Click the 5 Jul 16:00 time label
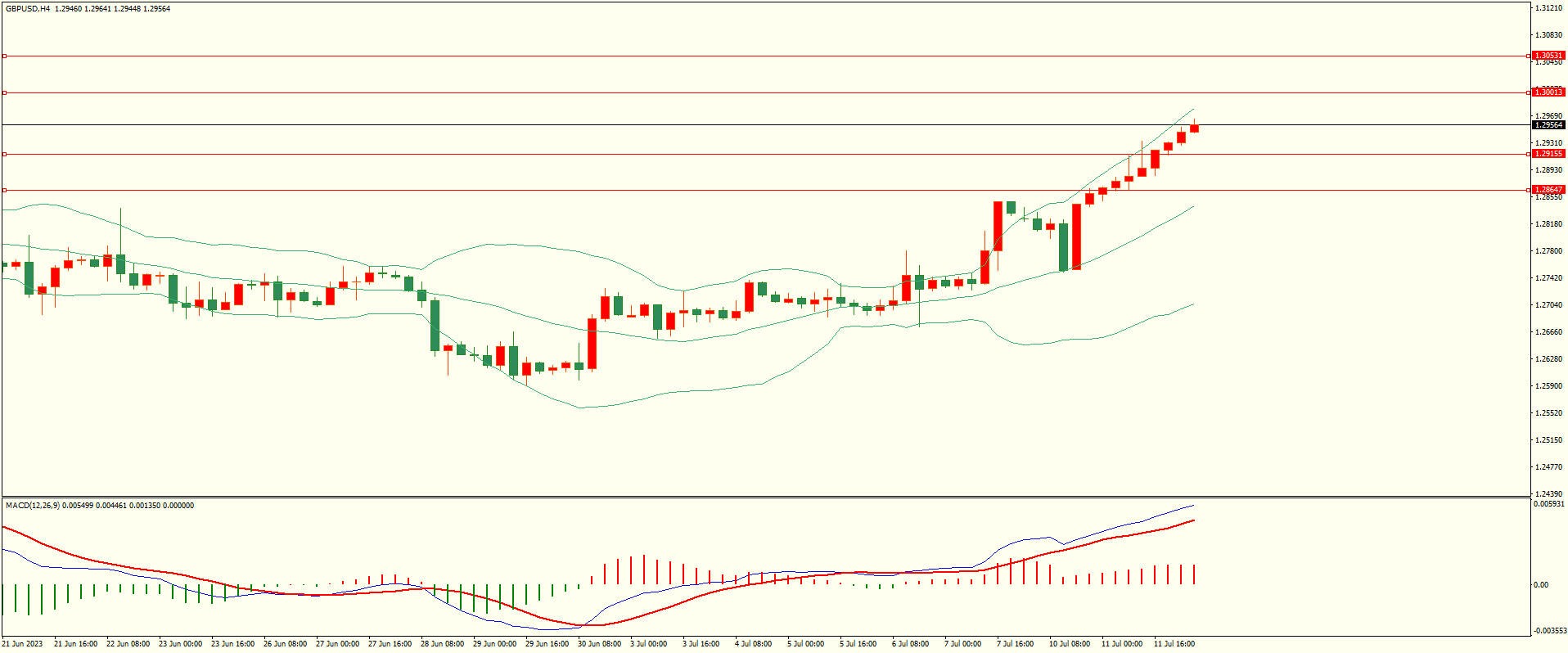 click(x=858, y=644)
